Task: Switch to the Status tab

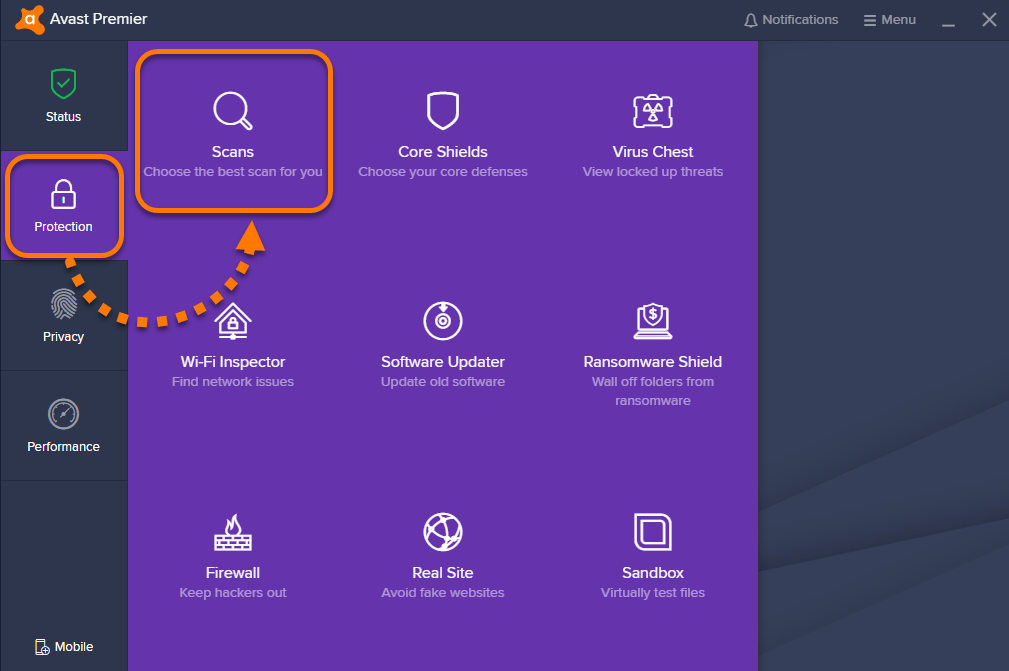Action: (64, 96)
